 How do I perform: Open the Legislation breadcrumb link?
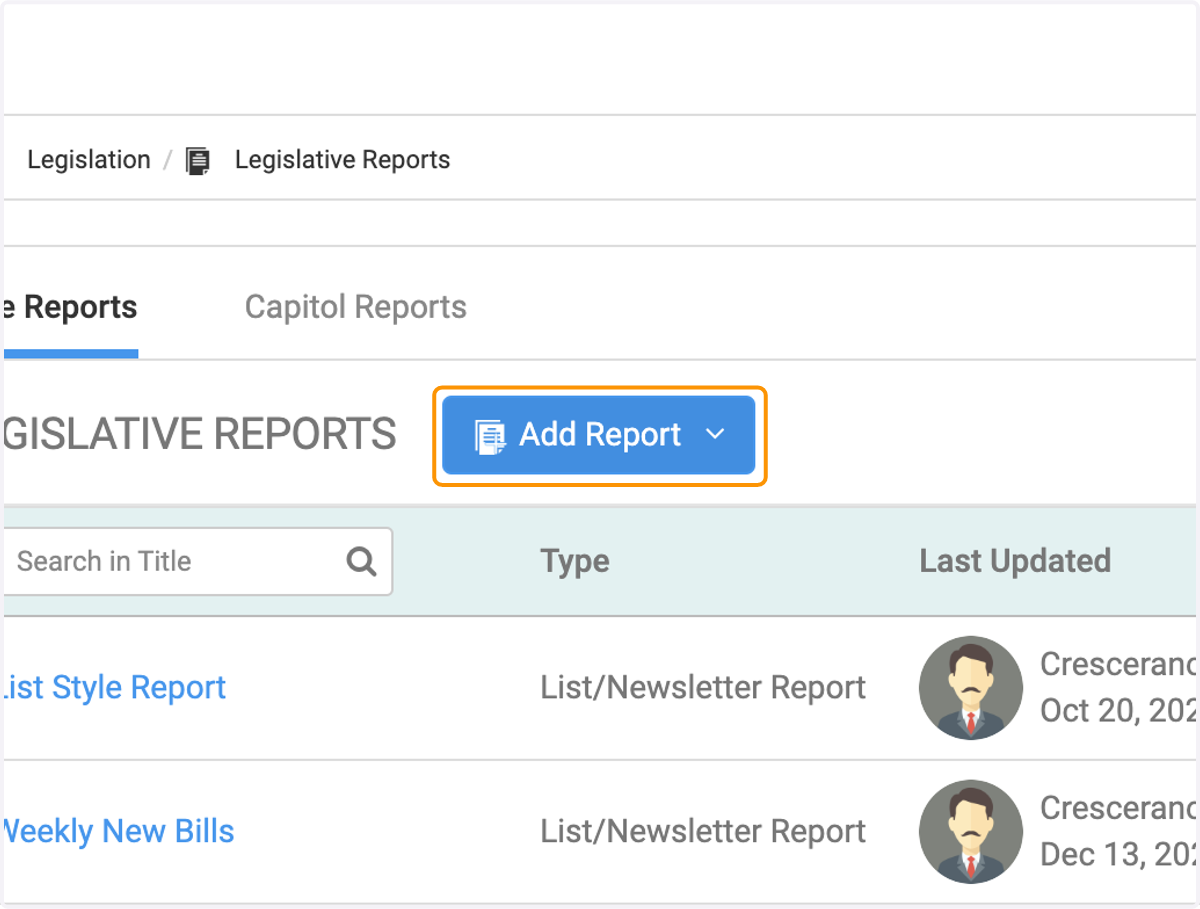89,160
